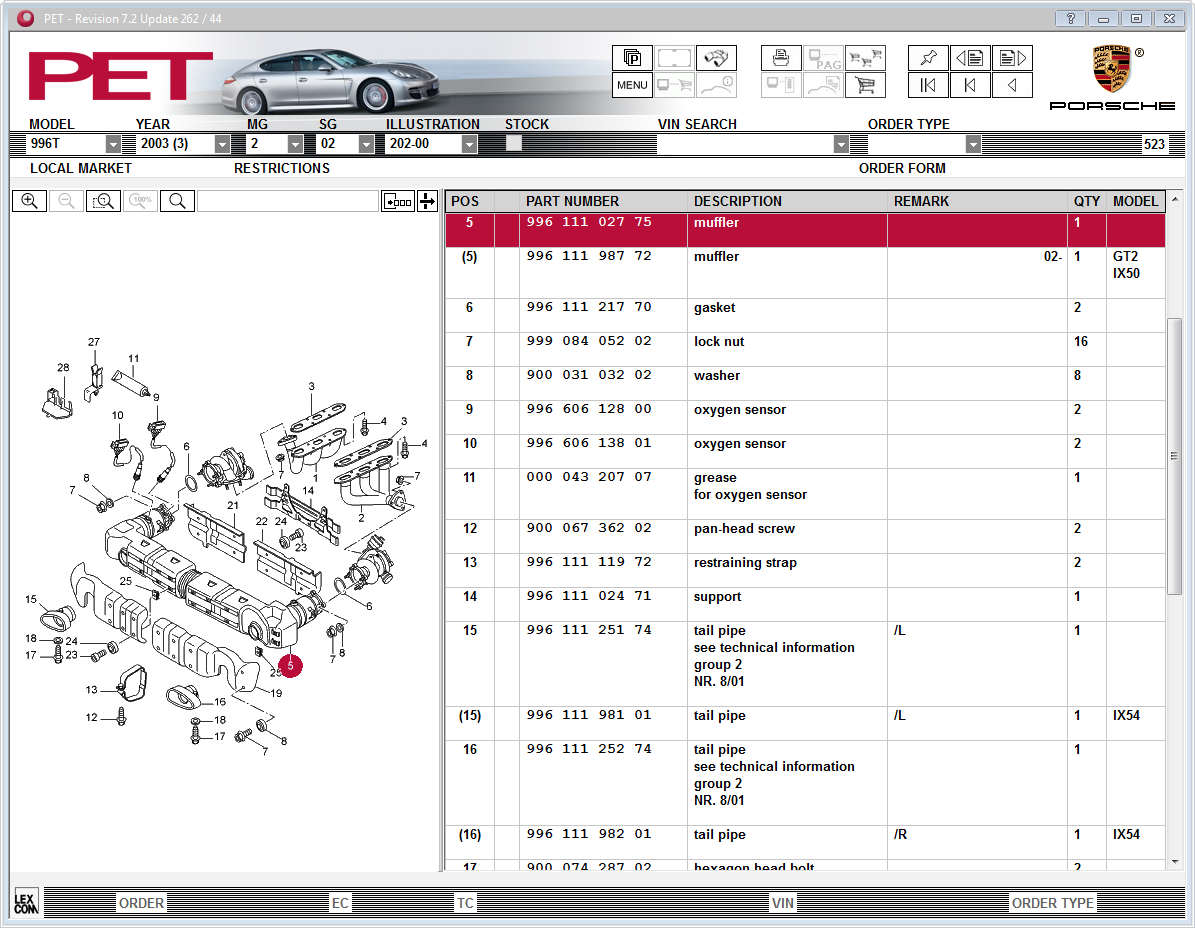Image resolution: width=1195 pixels, height=928 pixels.
Task: Click the monitor-to-list transfer icon
Action: [x=780, y=85]
